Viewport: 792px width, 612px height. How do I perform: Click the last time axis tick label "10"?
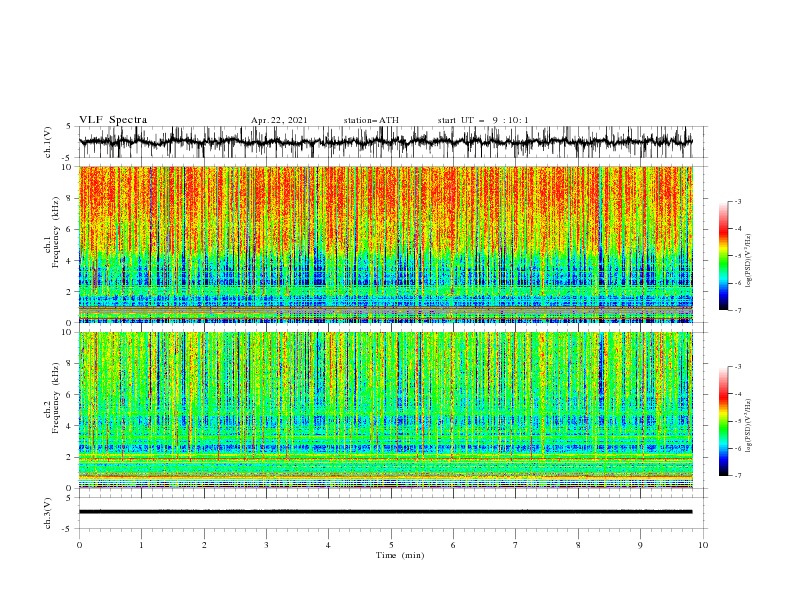click(703, 545)
